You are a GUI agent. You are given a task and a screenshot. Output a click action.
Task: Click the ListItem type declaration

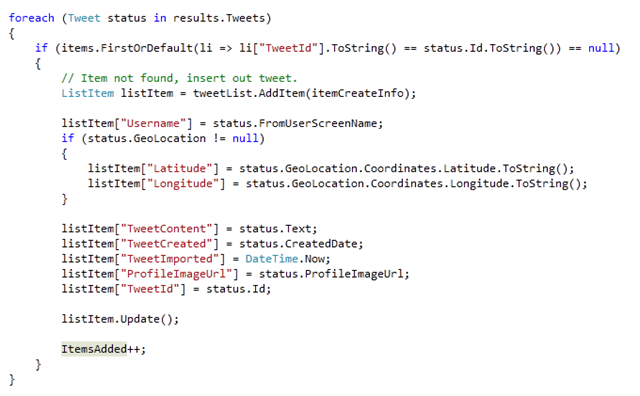click(x=88, y=93)
